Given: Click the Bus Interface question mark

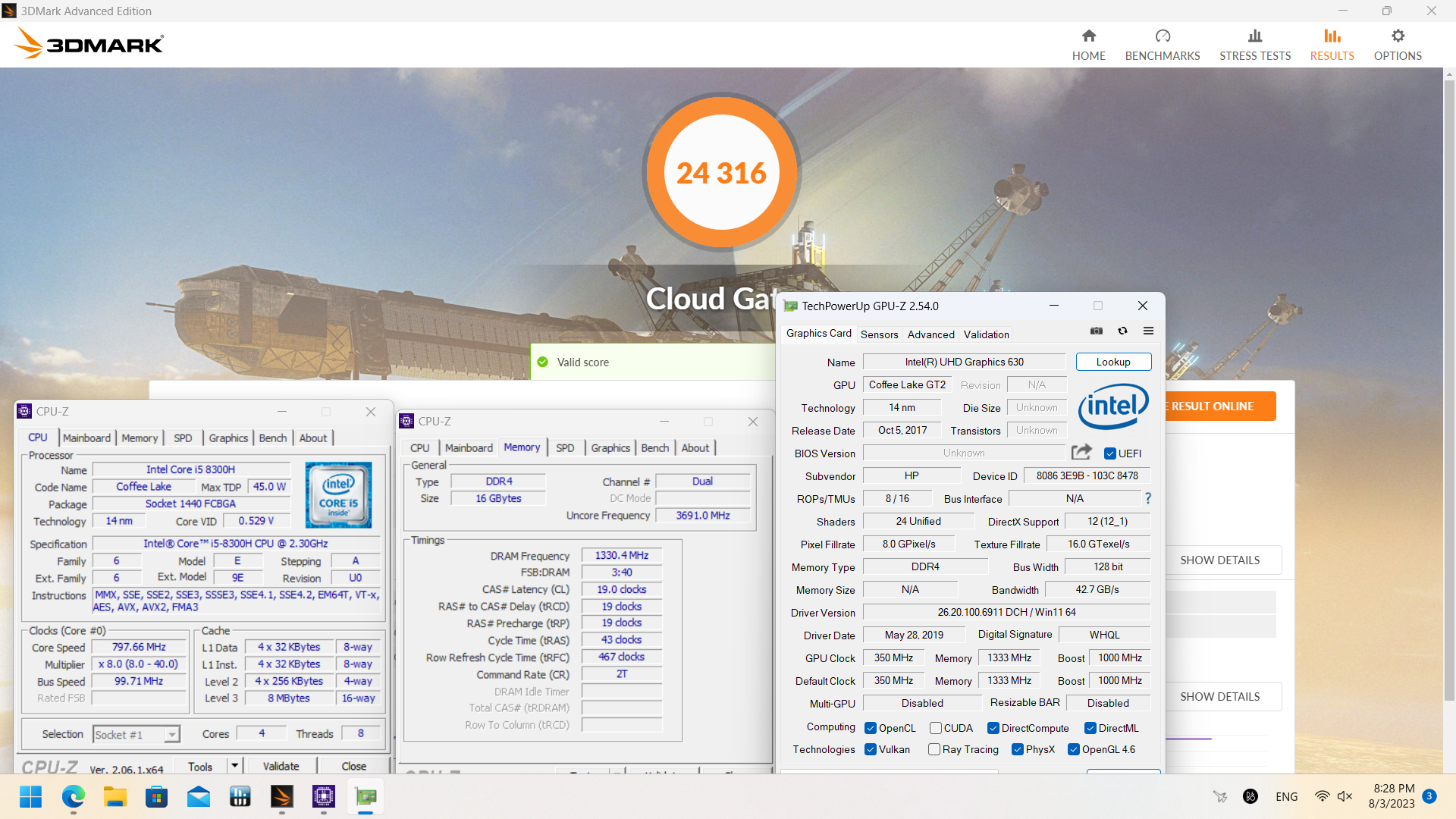Looking at the screenshot, I should (x=1148, y=498).
